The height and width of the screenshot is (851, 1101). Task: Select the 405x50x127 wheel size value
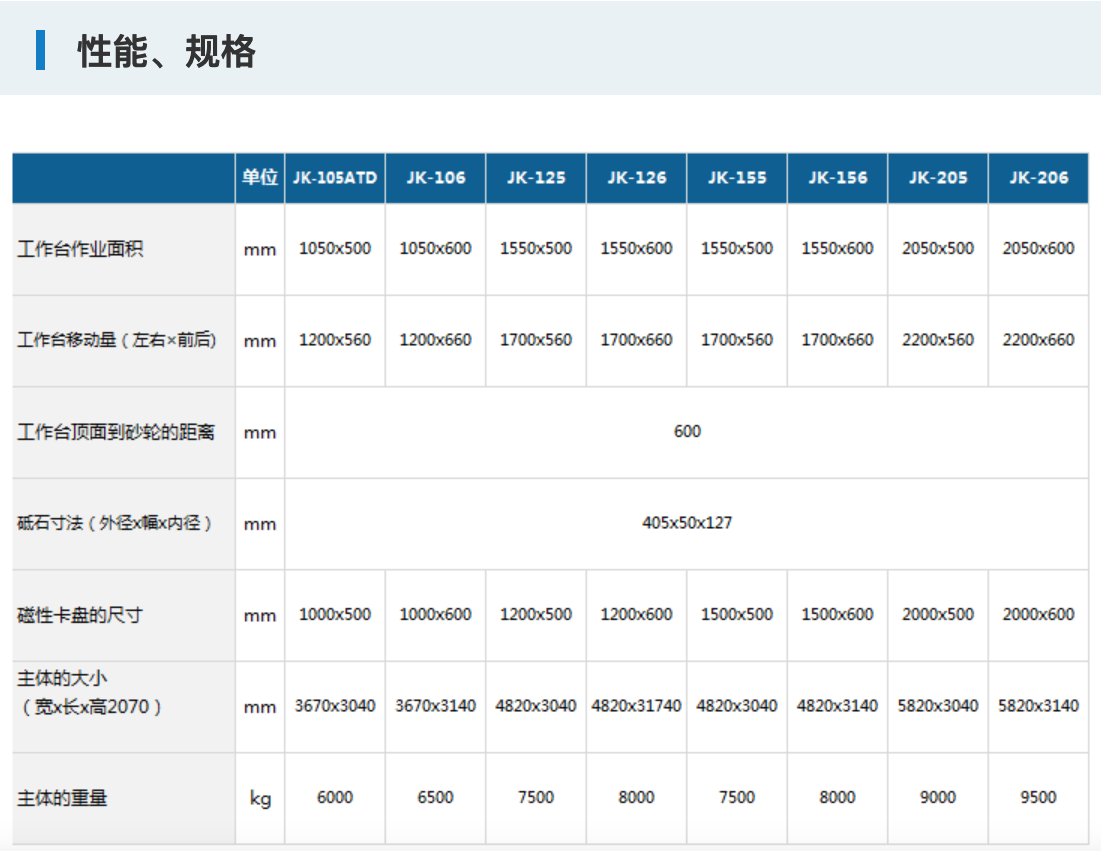(687, 523)
